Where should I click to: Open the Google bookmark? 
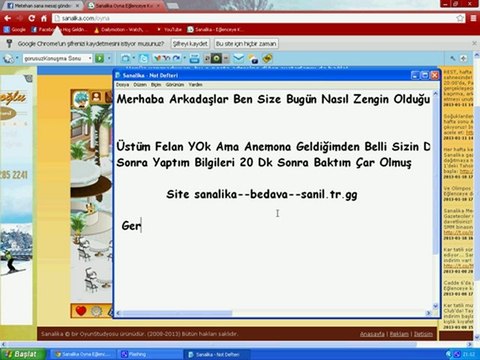click(x=15, y=30)
